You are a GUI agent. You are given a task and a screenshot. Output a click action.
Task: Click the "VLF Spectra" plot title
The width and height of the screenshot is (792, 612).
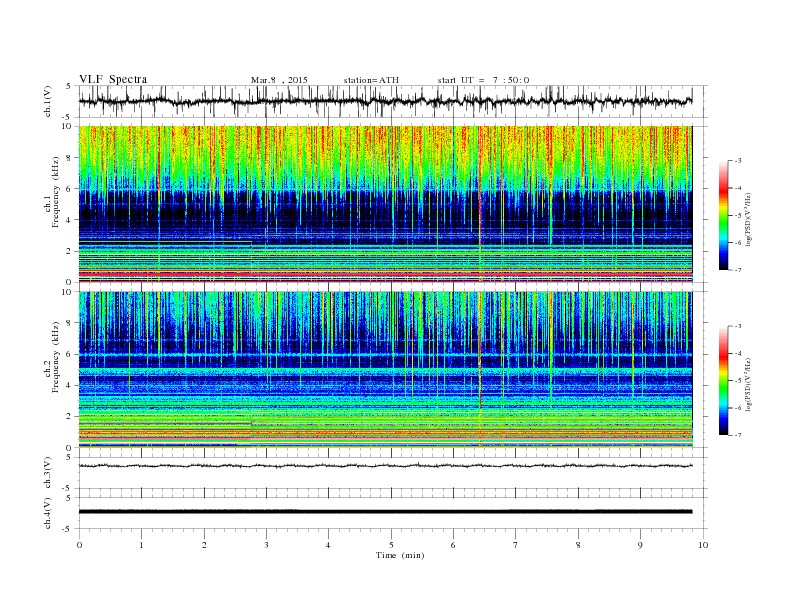tap(113, 79)
